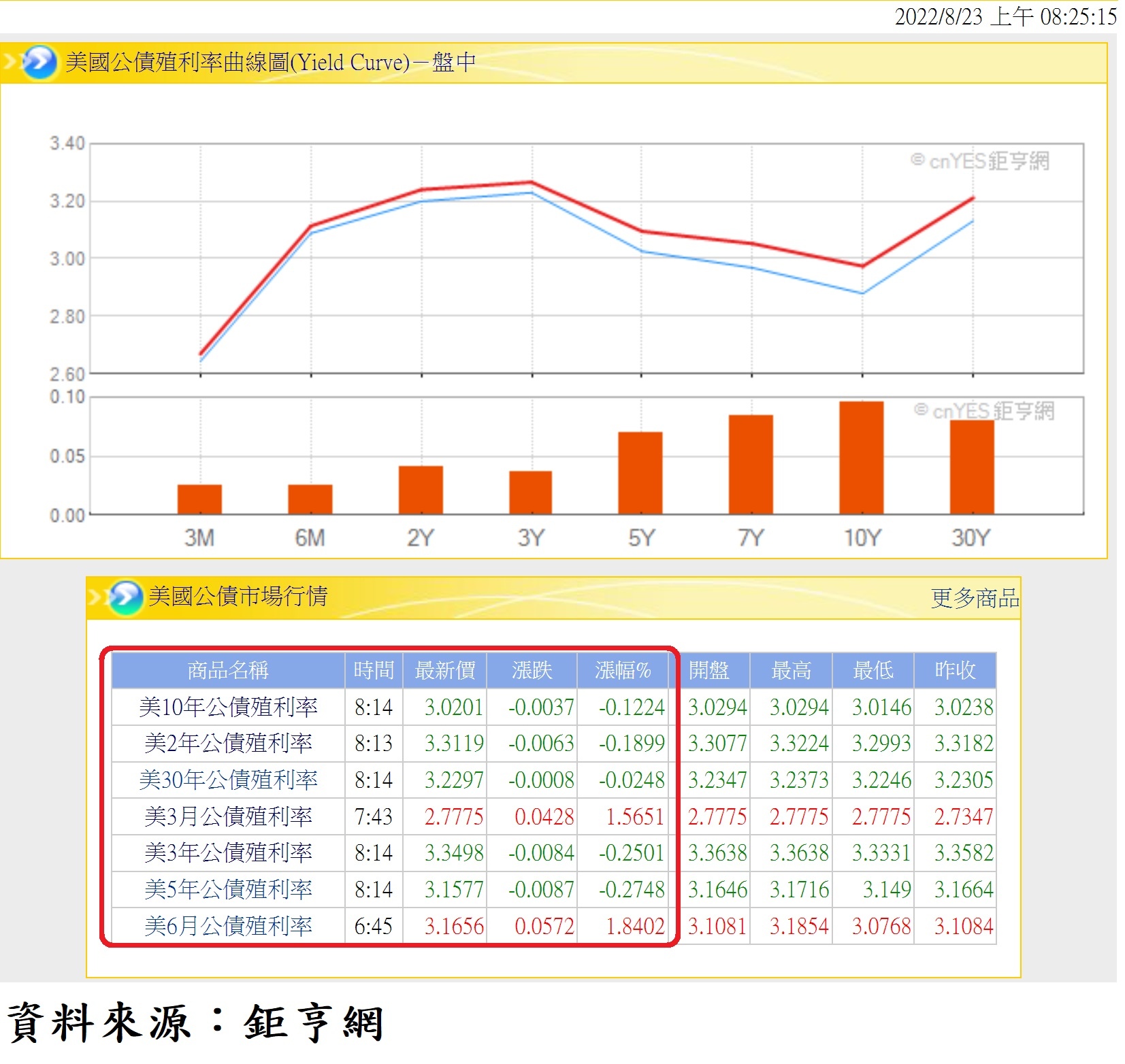Click the 2Y orange bar in chart
This screenshot has height=1064, width=1125.
tap(421, 490)
